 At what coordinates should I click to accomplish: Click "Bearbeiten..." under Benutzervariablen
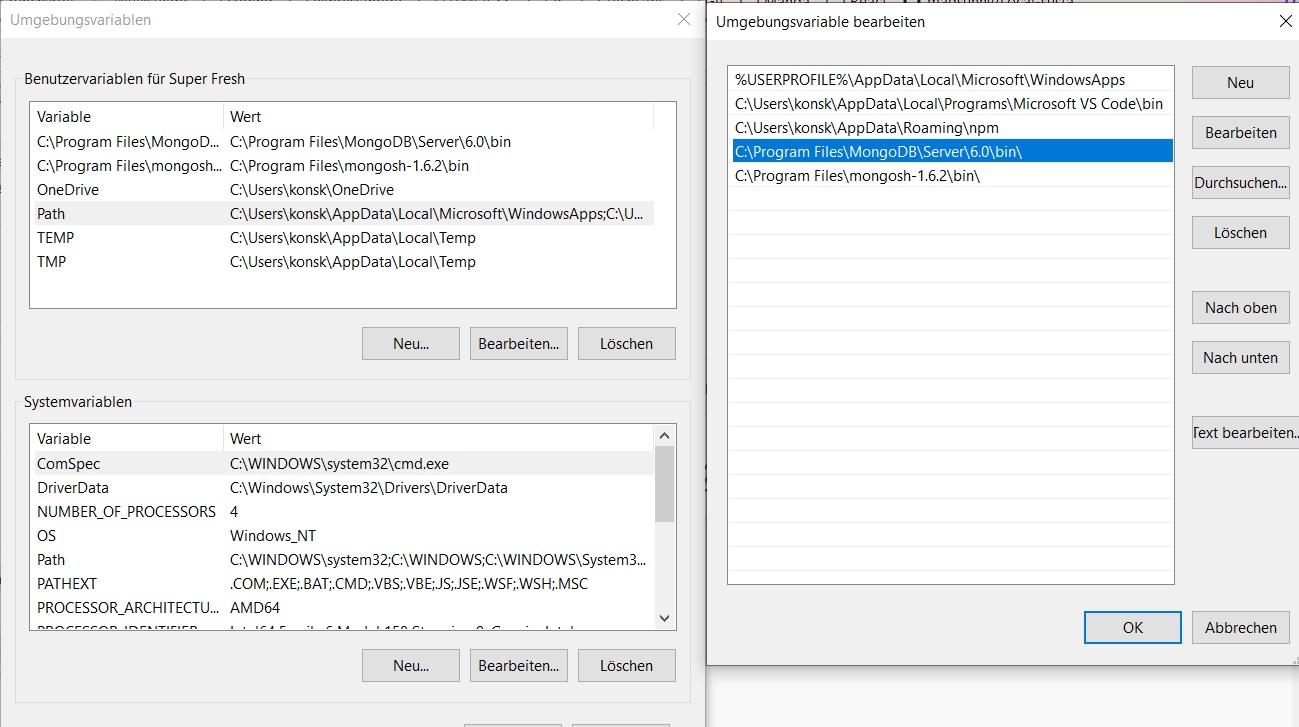pyautogui.click(x=518, y=343)
